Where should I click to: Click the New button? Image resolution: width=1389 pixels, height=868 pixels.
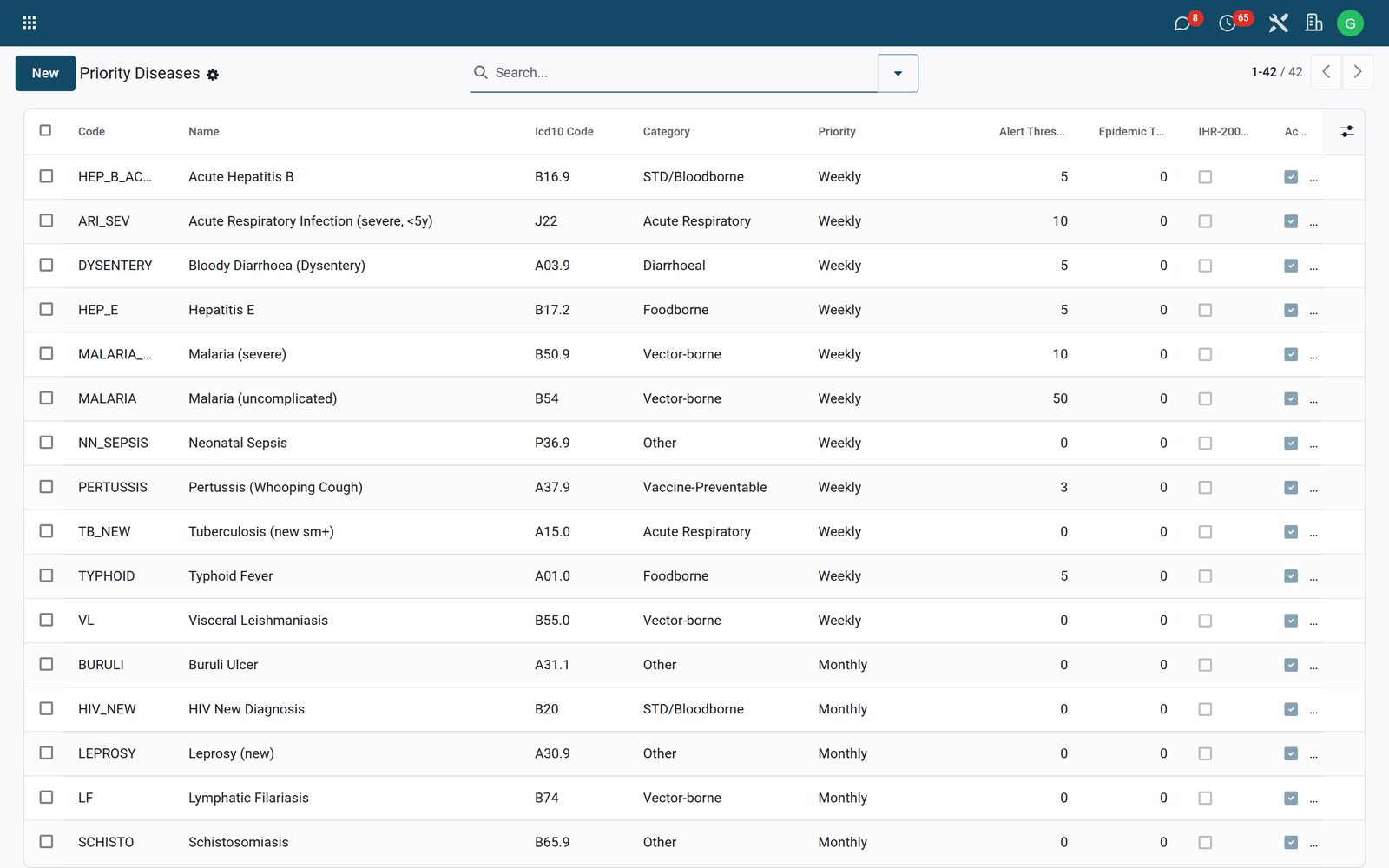tap(45, 73)
